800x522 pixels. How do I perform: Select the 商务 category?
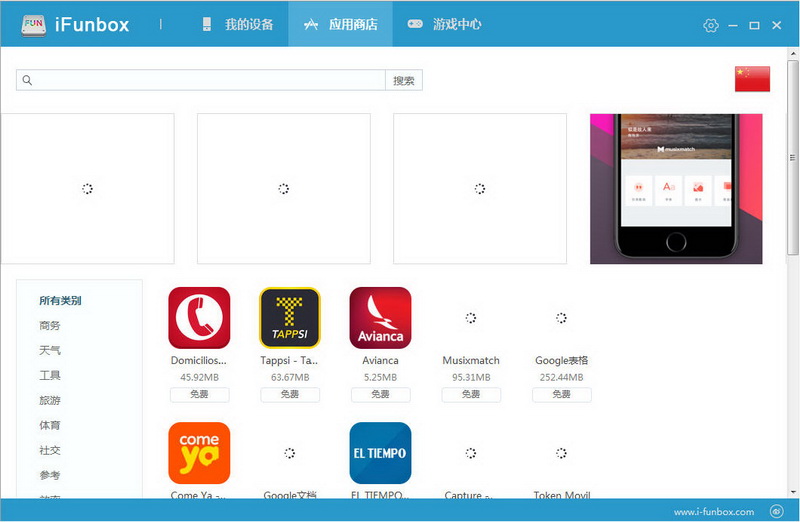[49, 326]
